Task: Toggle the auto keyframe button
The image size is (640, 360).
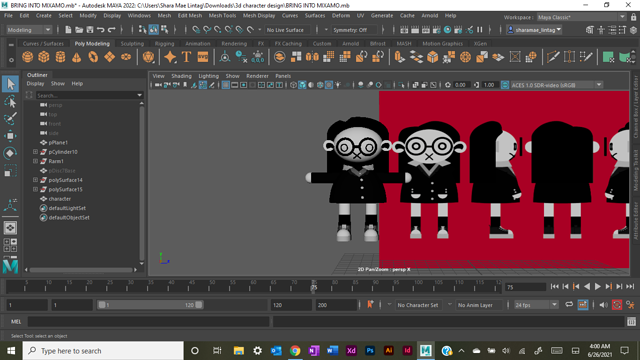Action: (x=617, y=305)
